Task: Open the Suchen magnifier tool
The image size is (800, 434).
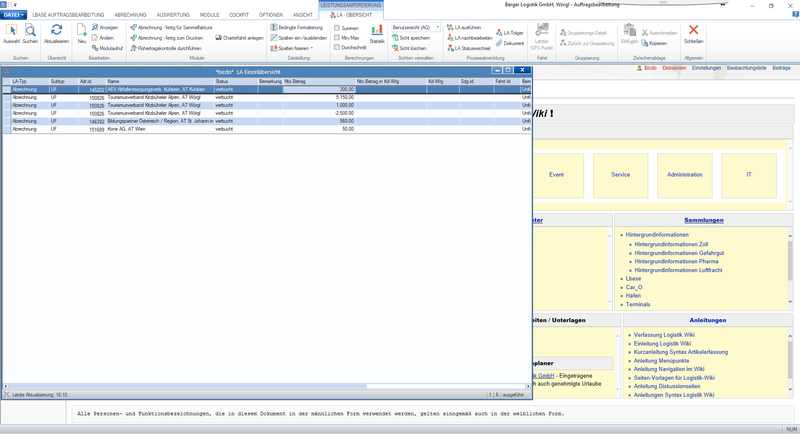Action: [30, 30]
